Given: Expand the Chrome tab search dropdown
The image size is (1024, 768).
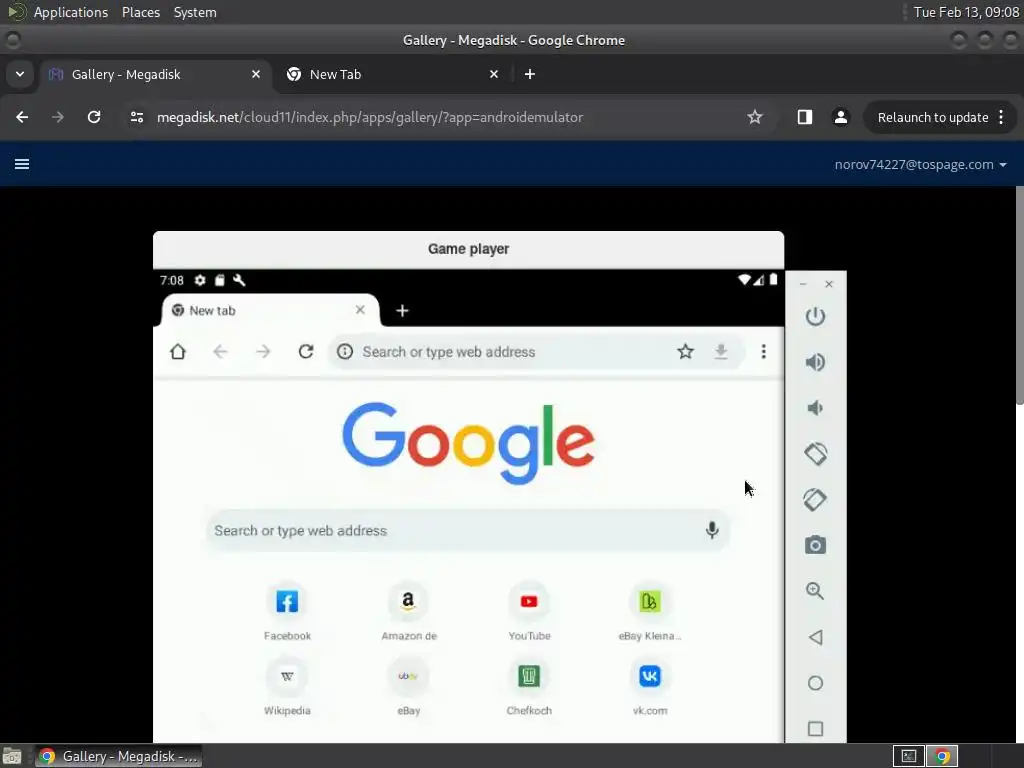Looking at the screenshot, I should pyautogui.click(x=20, y=74).
